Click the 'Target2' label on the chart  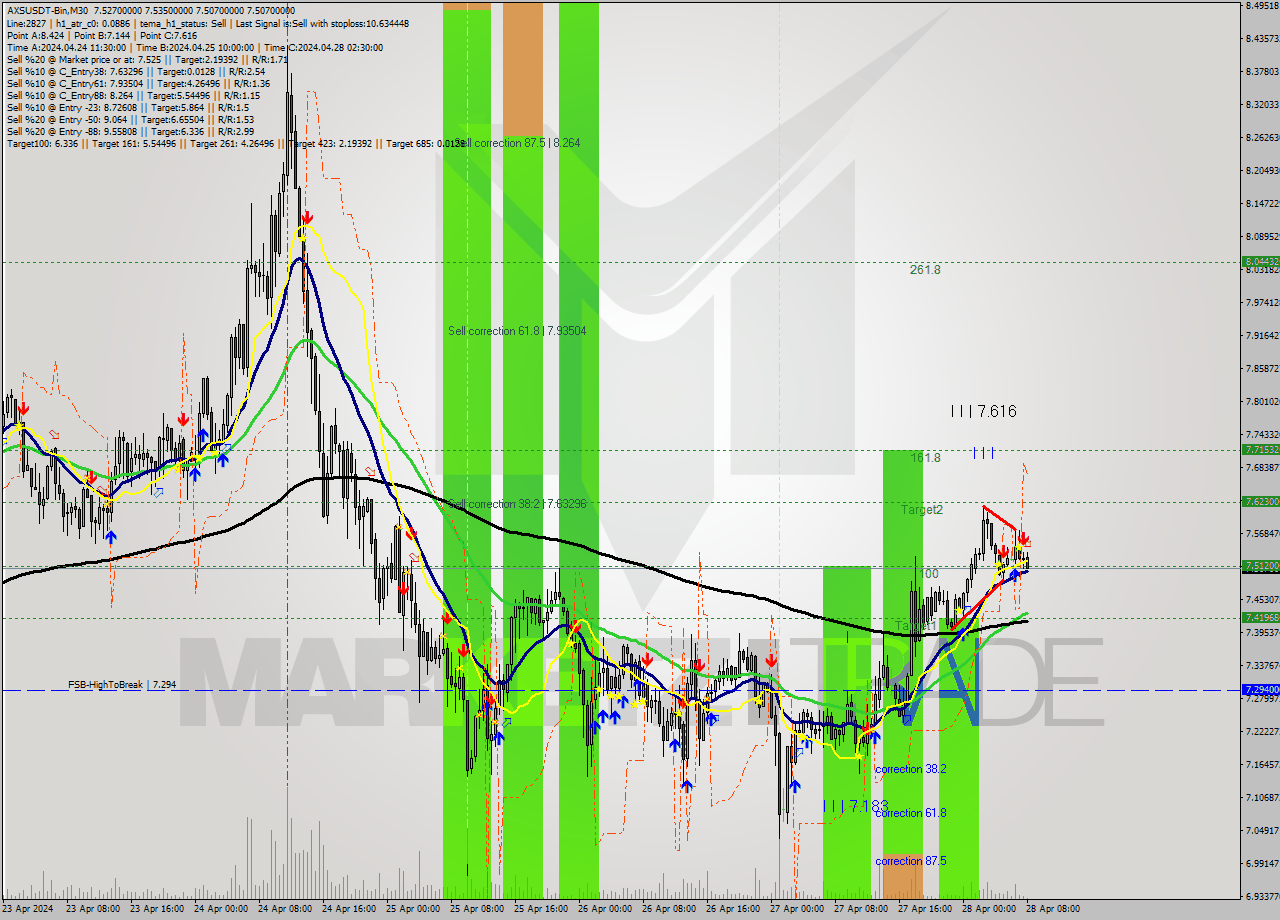[x=921, y=510]
